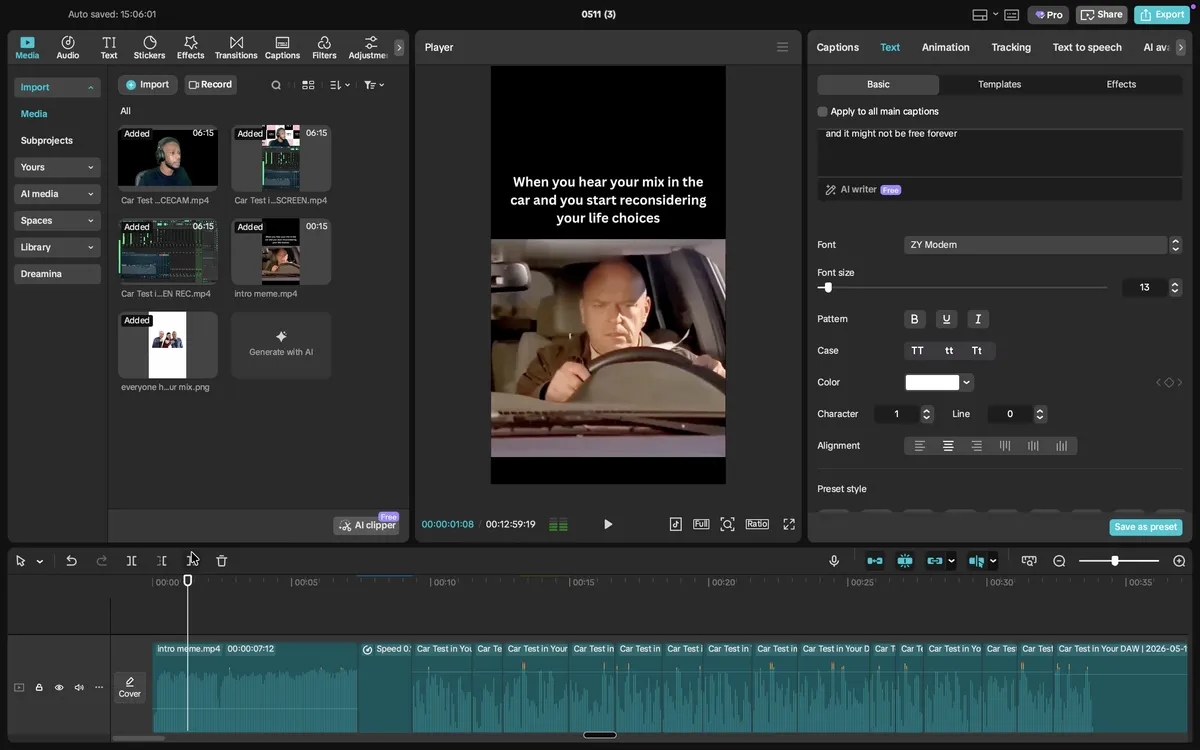The image size is (1200, 750).
Task: Open the player panel menu
Action: coord(783,47)
